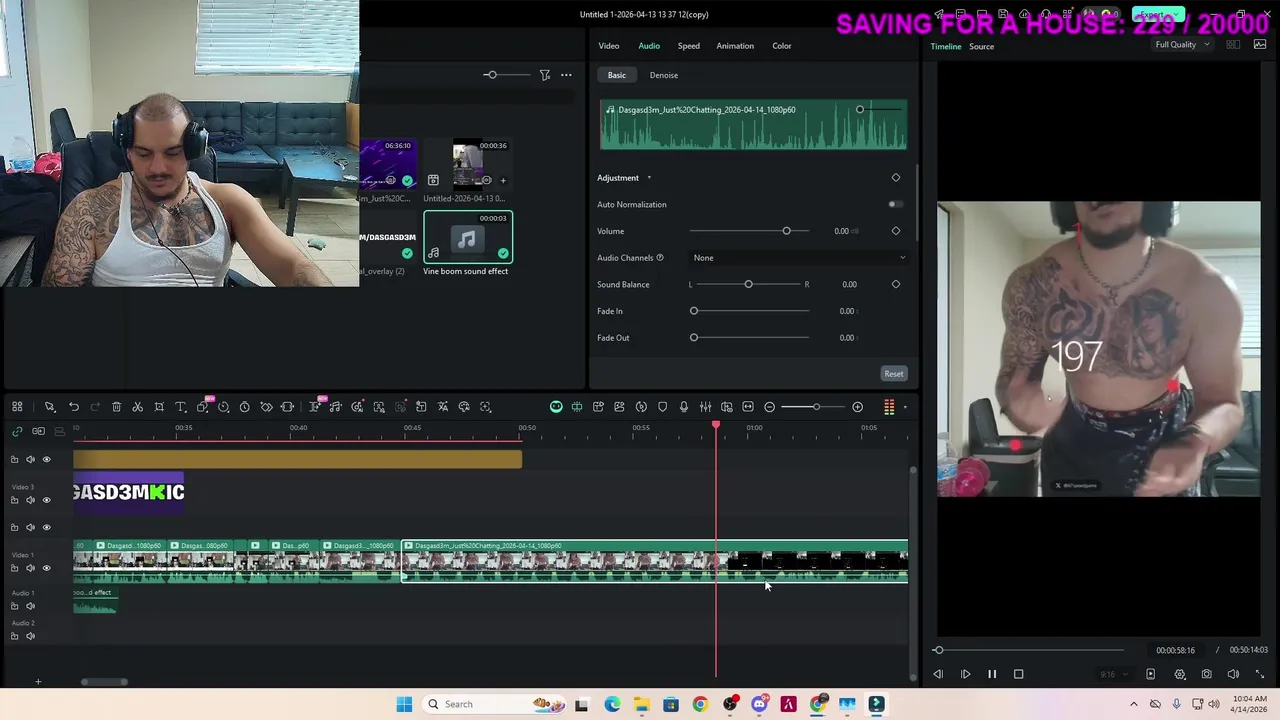Open the color palette tool icon

pyautogui.click(x=464, y=407)
